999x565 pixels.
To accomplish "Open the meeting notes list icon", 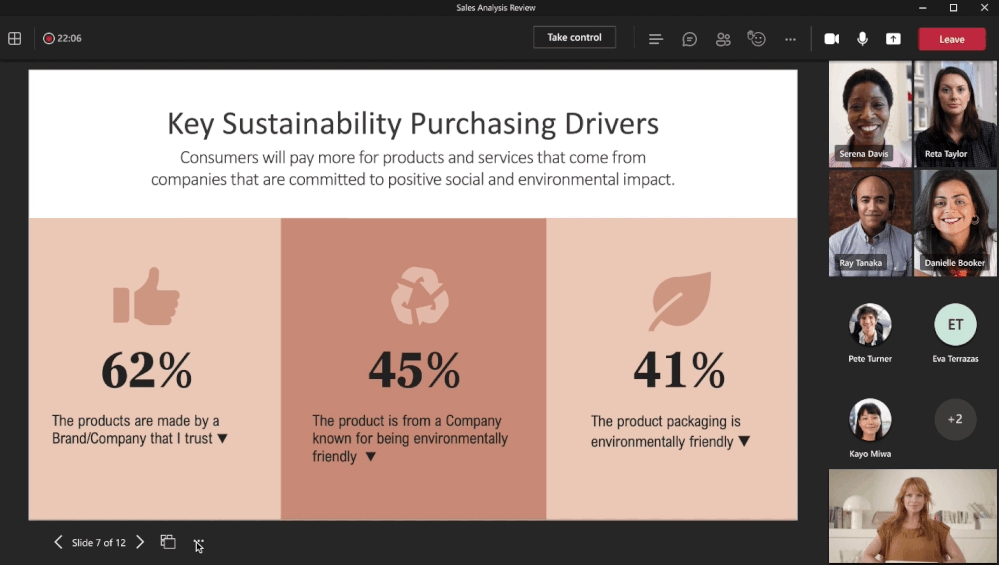I will (x=656, y=39).
